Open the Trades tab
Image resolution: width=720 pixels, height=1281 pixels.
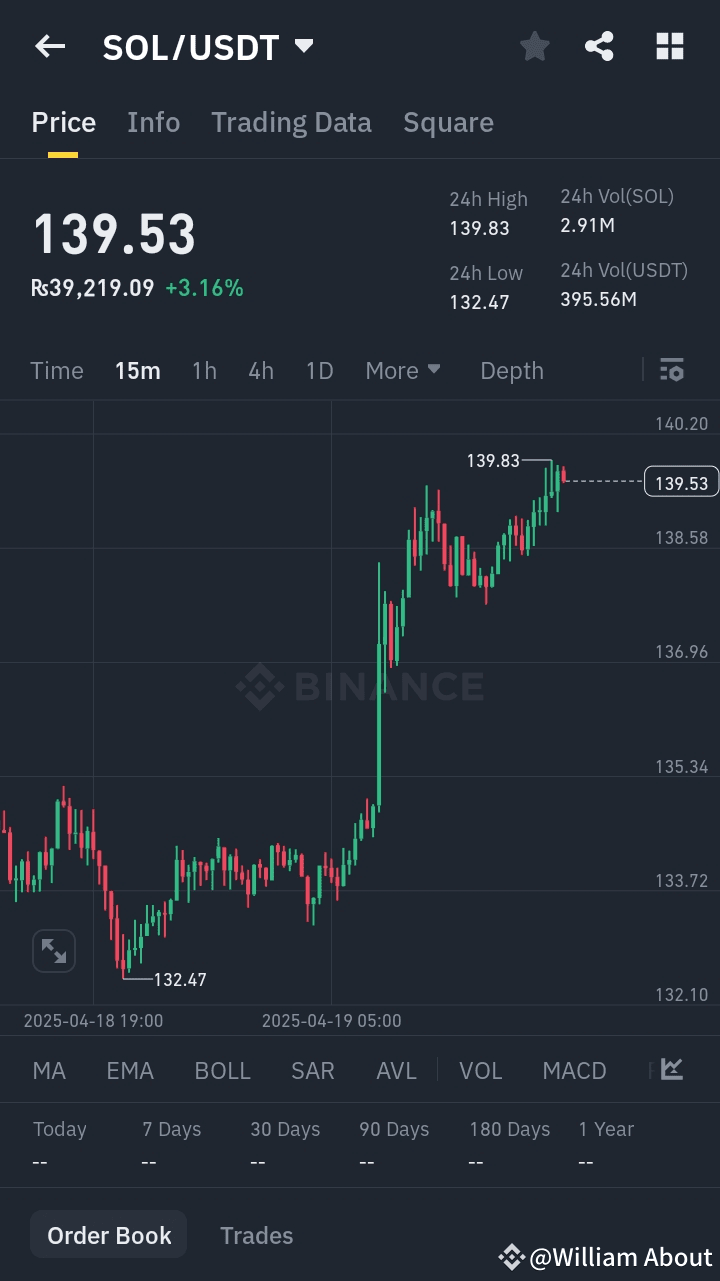point(256,1234)
